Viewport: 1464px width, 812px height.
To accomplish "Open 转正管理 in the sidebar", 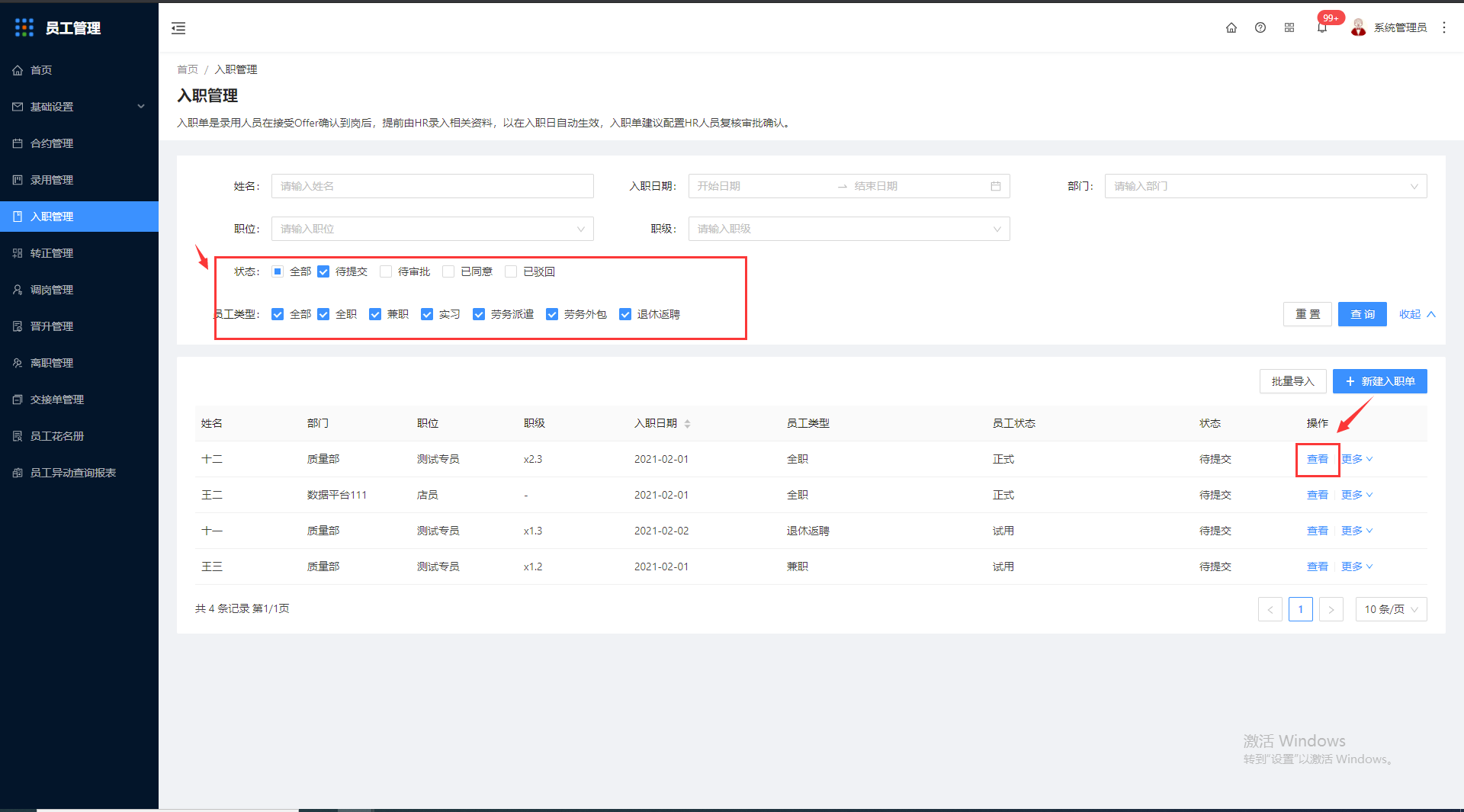I will (x=79, y=253).
